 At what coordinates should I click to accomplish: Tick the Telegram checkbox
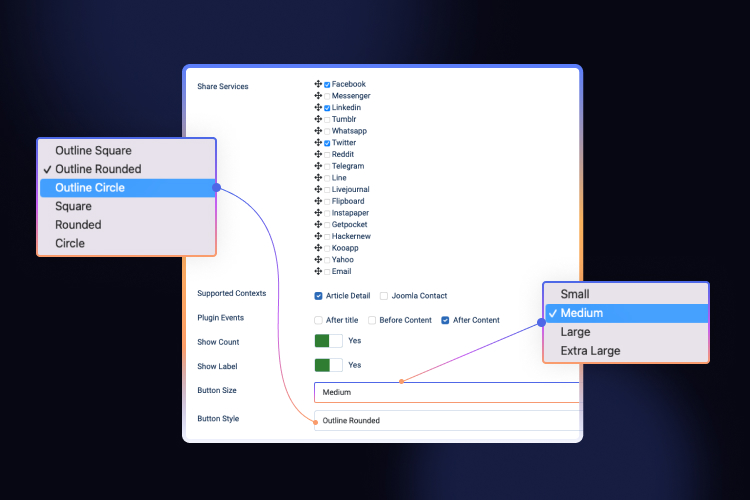coord(327,167)
